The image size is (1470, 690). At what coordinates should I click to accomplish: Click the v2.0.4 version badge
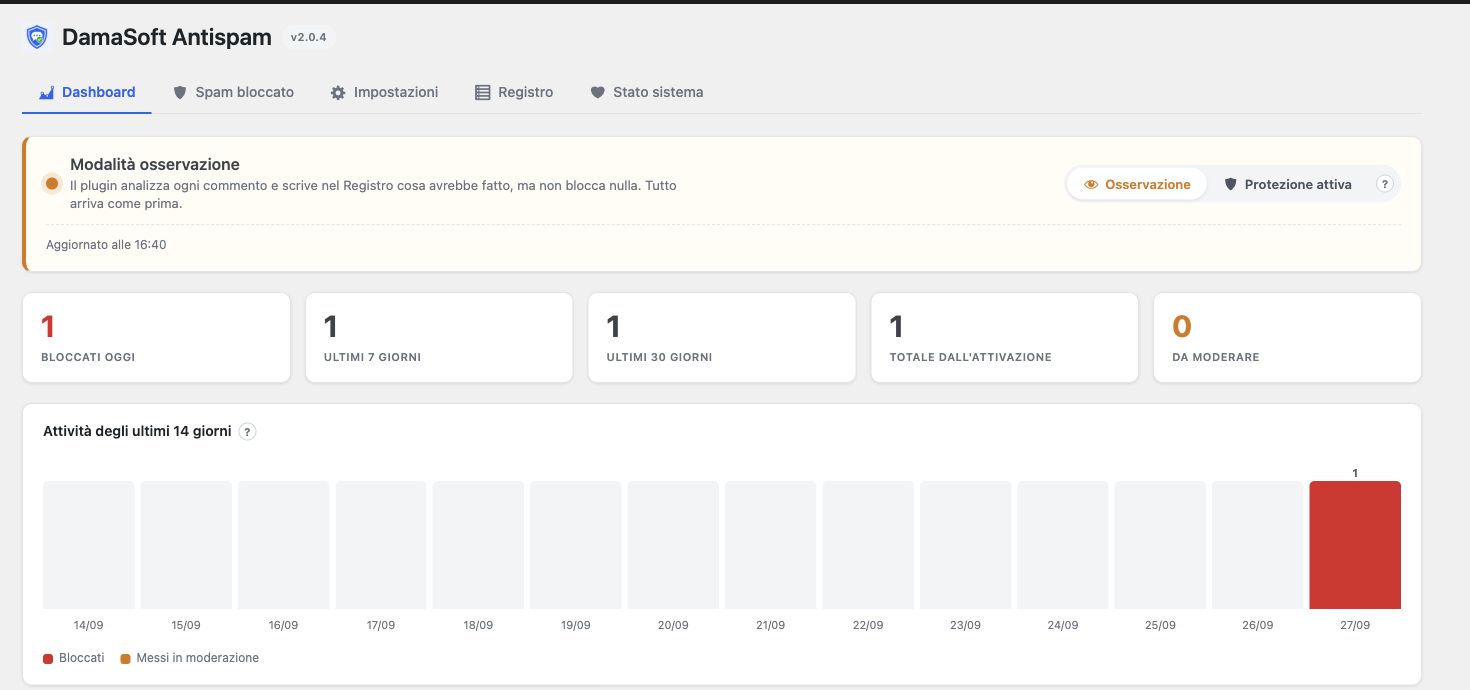click(x=308, y=37)
